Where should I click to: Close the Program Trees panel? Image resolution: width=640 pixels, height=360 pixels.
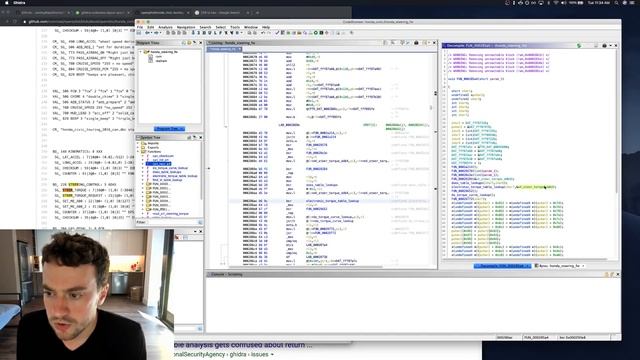click(200, 42)
